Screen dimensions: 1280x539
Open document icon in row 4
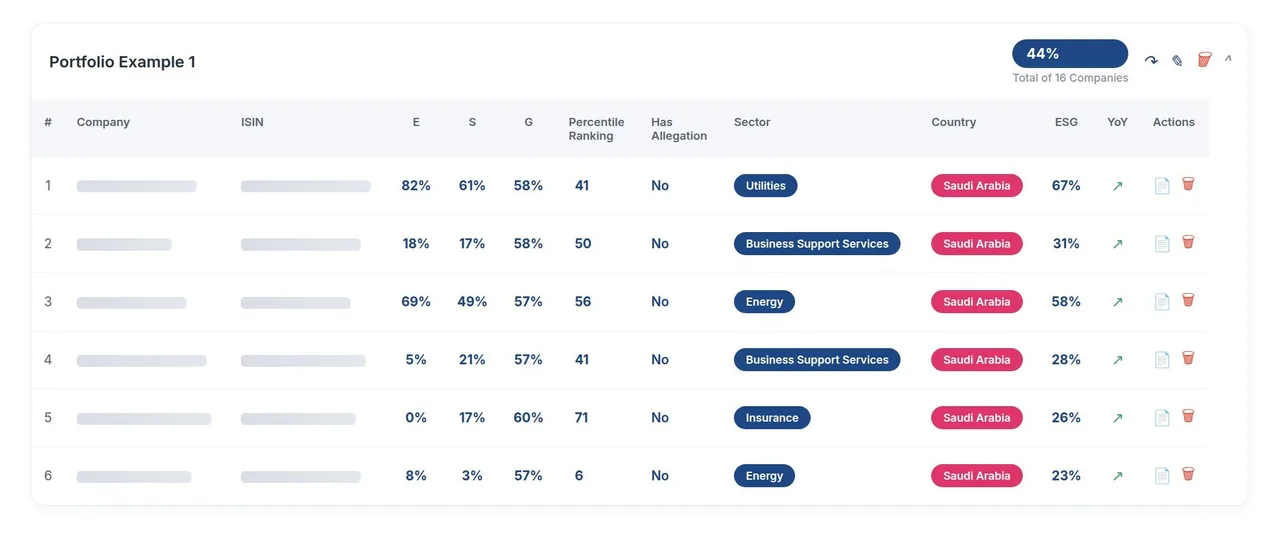pos(1162,359)
